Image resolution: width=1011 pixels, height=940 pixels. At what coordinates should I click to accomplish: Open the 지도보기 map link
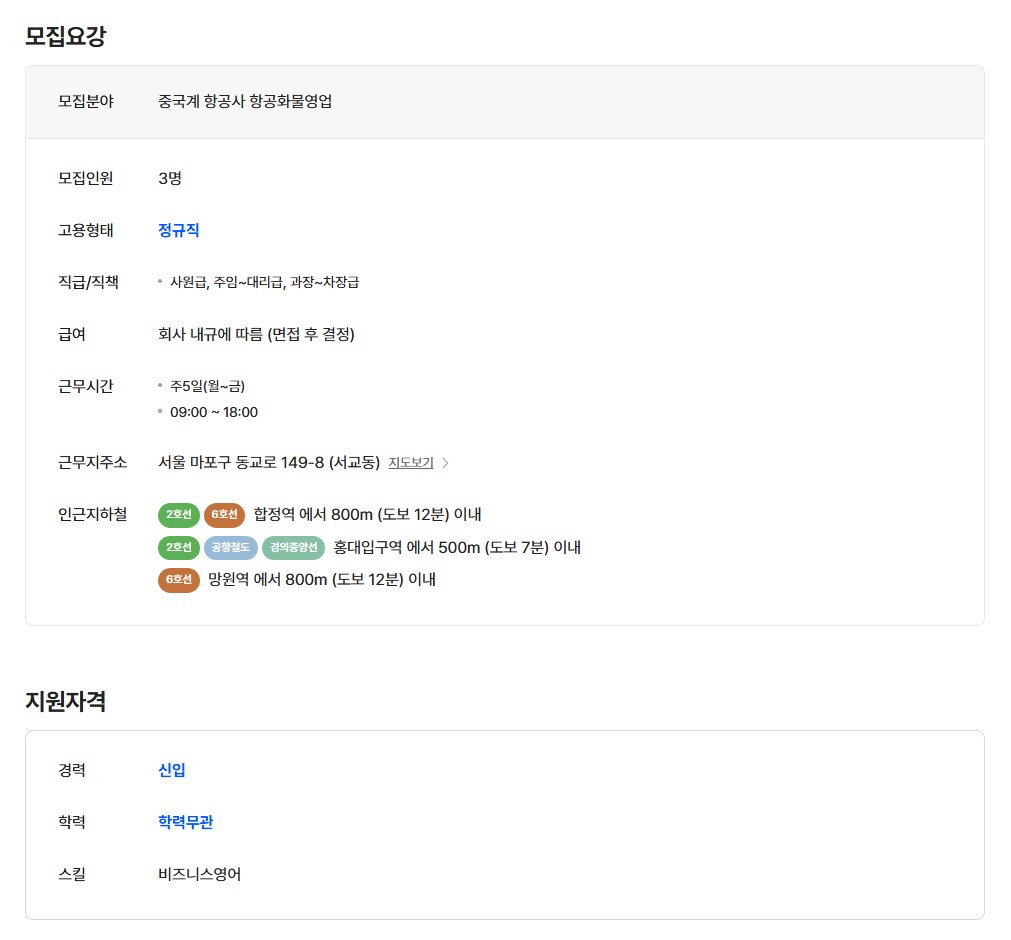pyautogui.click(x=410, y=463)
